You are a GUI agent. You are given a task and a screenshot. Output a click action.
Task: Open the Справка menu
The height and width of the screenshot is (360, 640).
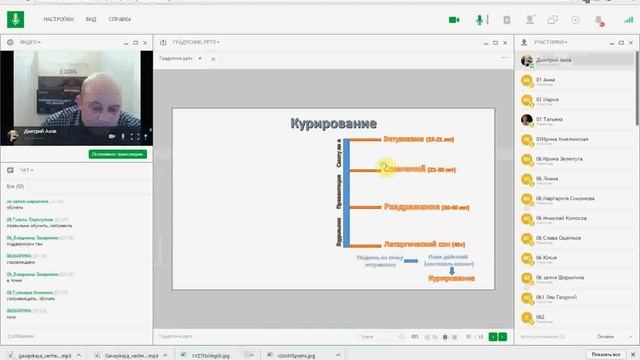pyautogui.click(x=120, y=19)
